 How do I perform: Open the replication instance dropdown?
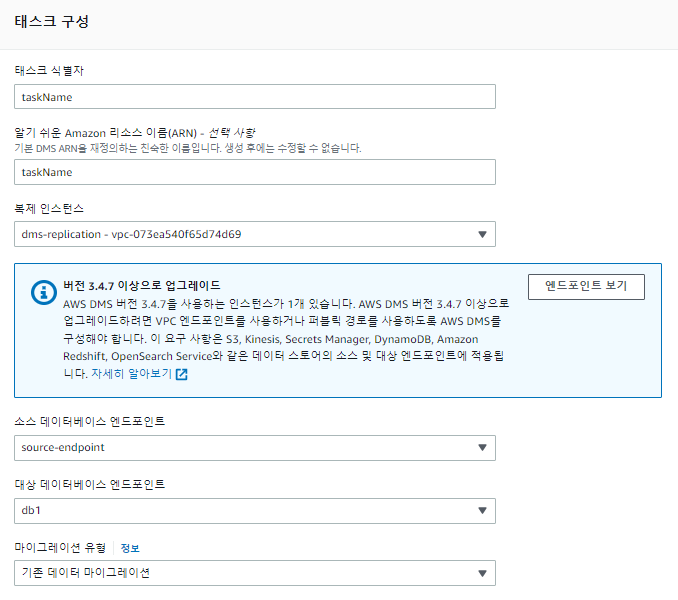pos(255,234)
